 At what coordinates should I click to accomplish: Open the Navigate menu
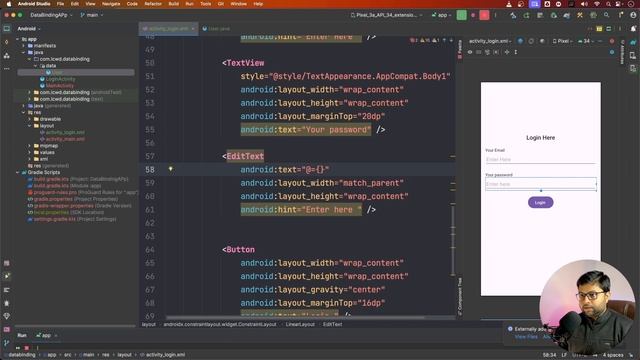point(111,4)
